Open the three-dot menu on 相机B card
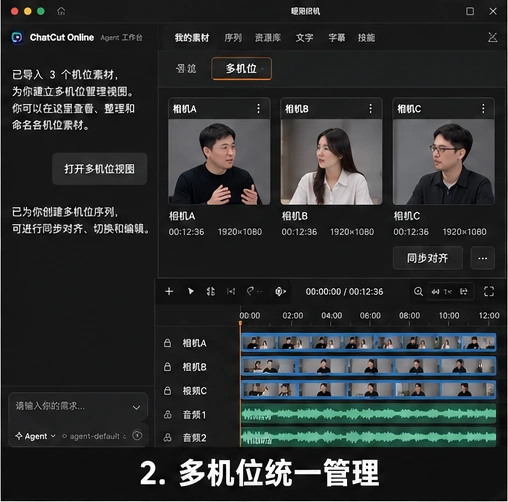Screen dimensions: 508x502 (x=371, y=108)
